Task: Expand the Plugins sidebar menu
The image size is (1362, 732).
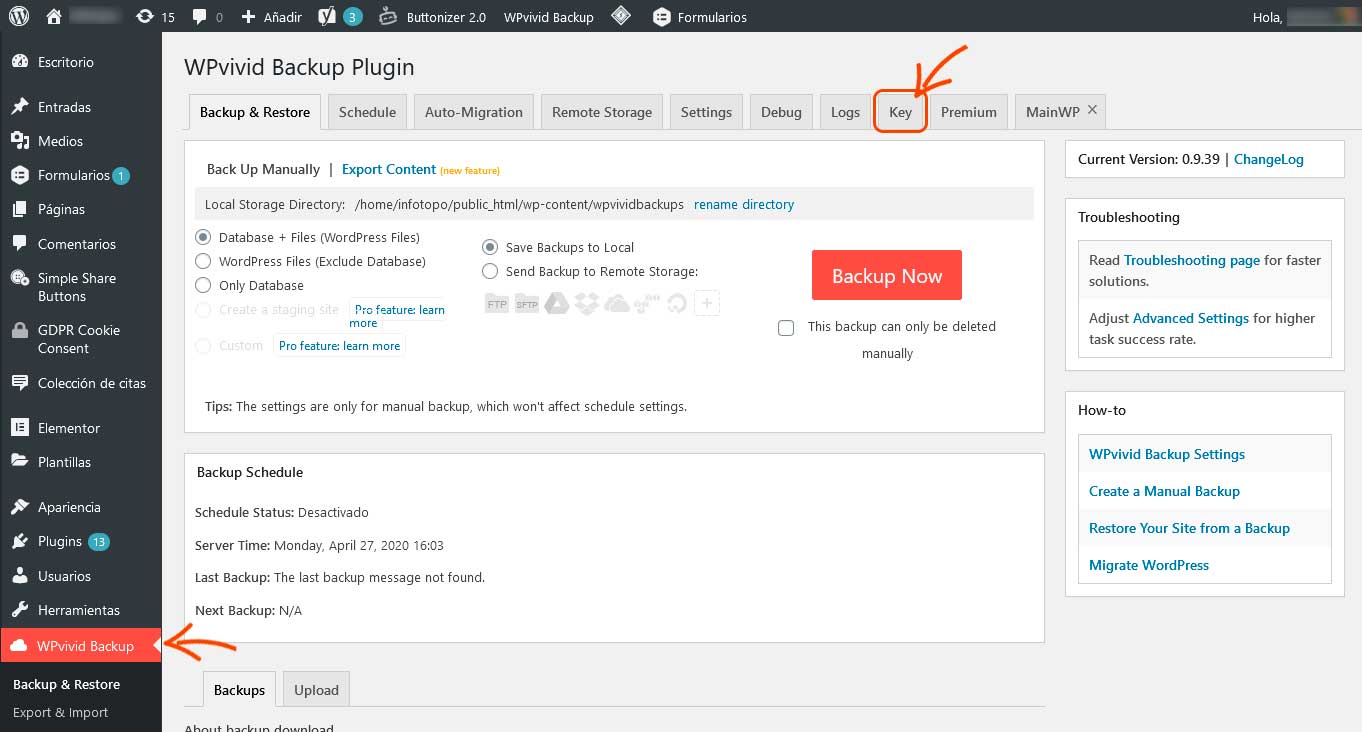Action: [x=60, y=542]
